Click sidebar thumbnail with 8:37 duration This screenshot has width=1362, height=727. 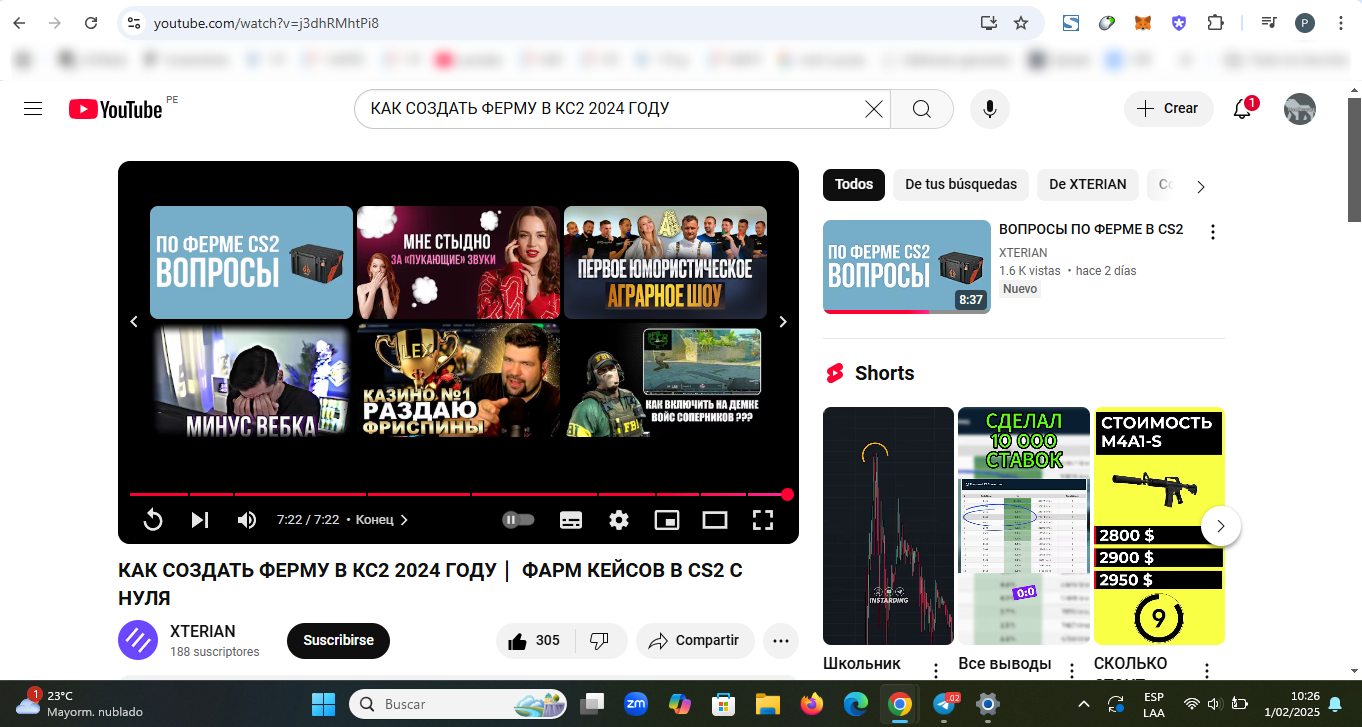[x=907, y=267]
